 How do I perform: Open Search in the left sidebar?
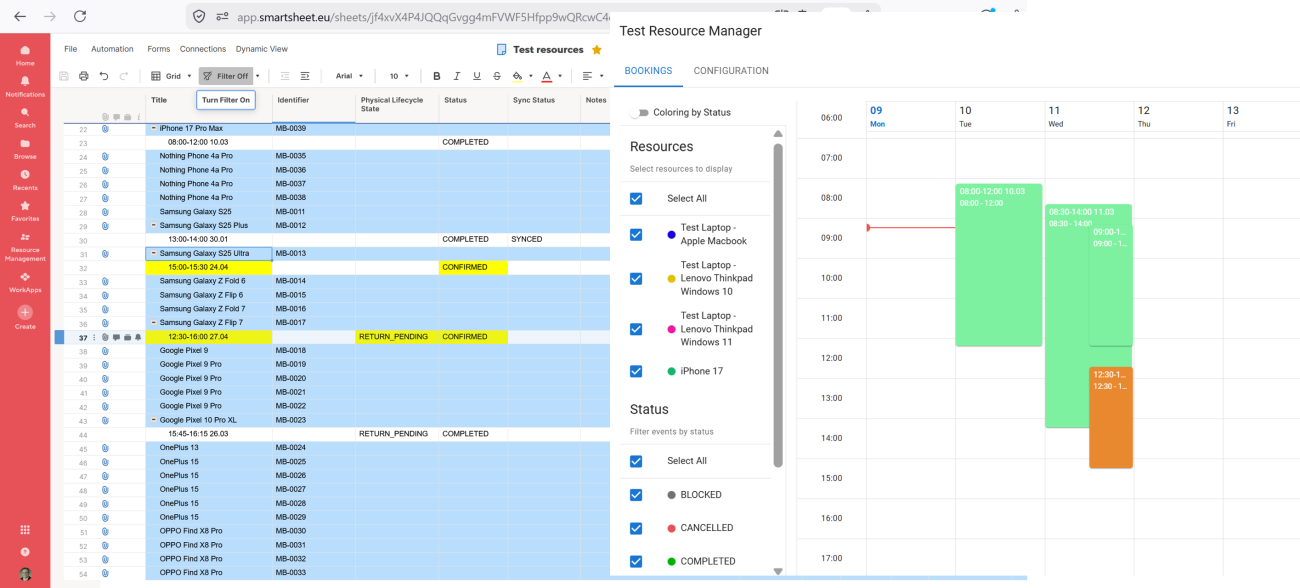[25, 117]
